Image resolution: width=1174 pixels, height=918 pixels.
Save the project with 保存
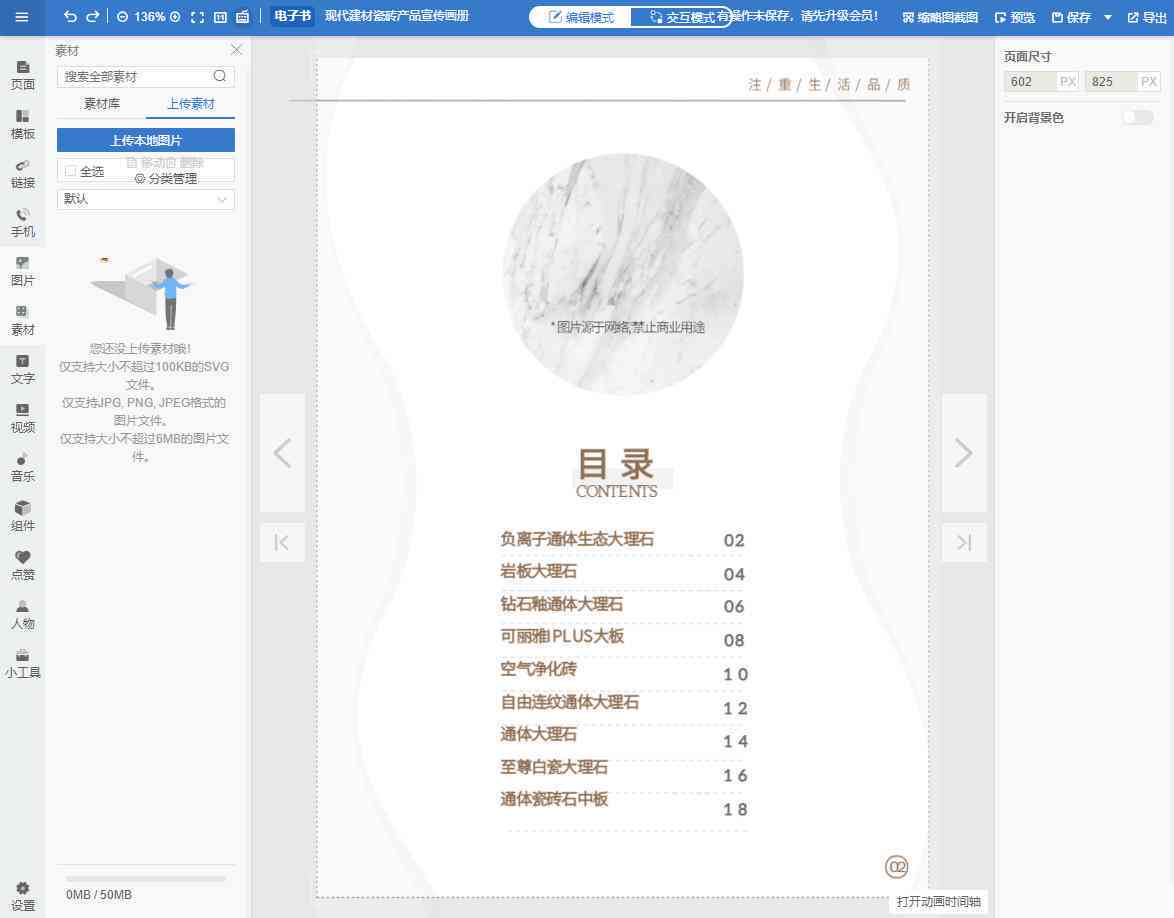pos(1071,17)
